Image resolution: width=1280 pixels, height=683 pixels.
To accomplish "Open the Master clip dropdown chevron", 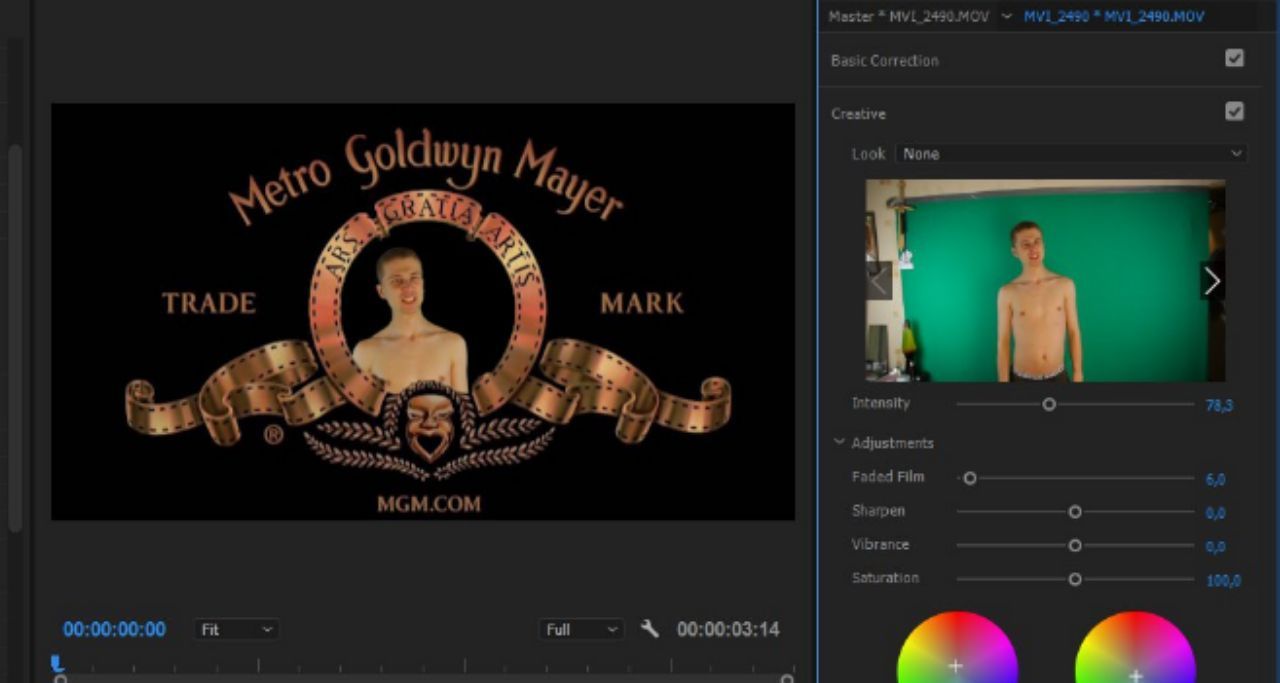I will [x=1006, y=17].
